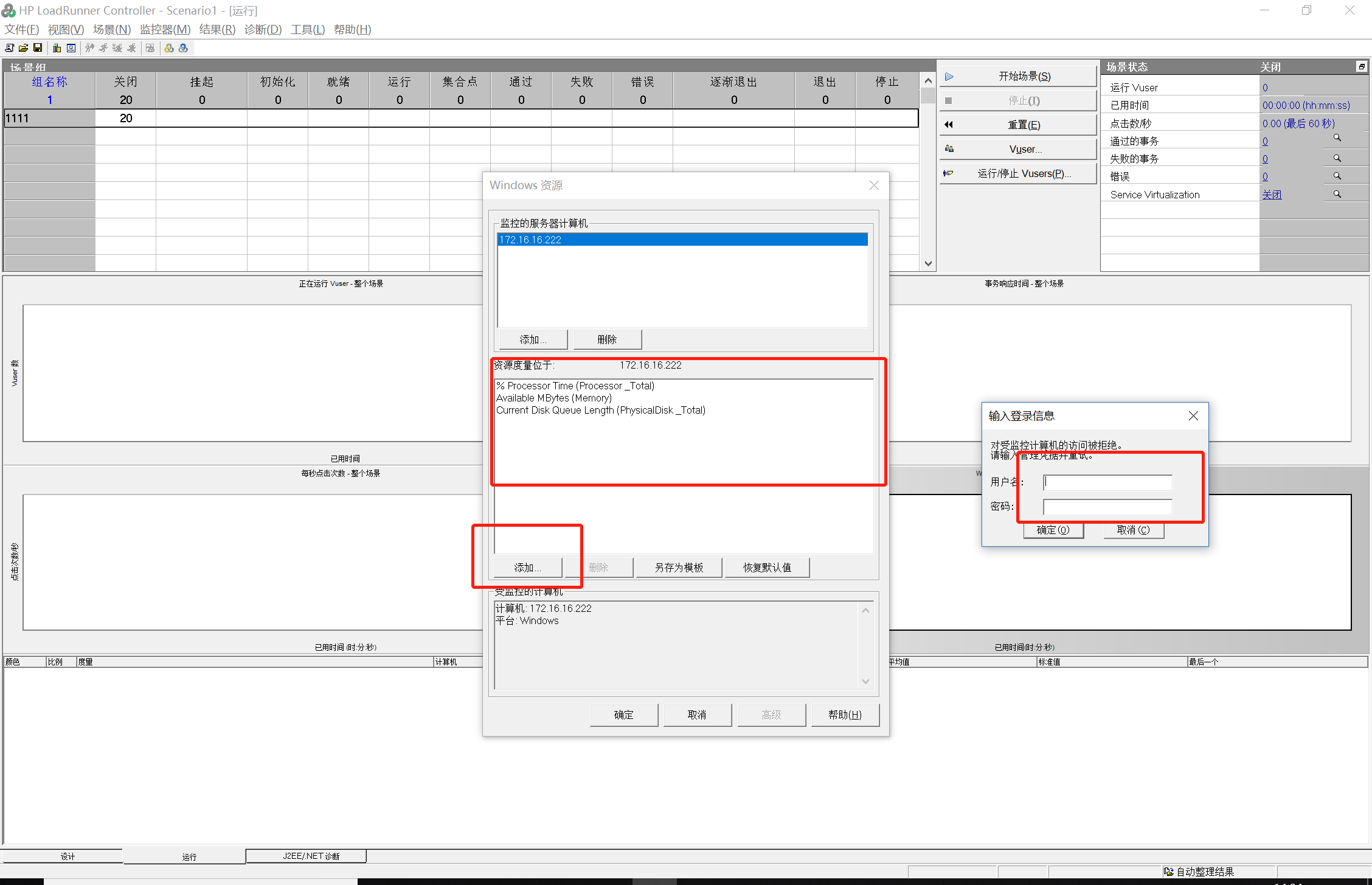Open the Vuser view toolbar icon
Viewport: 1372px width, 885px height.
71,48
